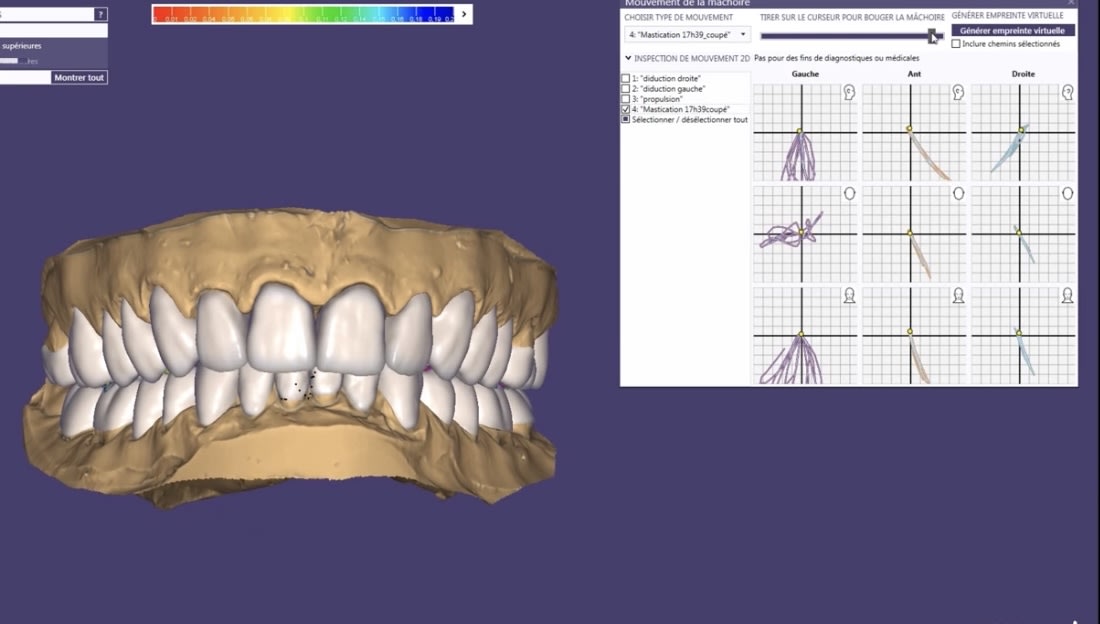Image resolution: width=1100 pixels, height=624 pixels.
Task: Toggle "Inclure chemins sélectionnés" checkbox
Action: pyautogui.click(x=956, y=44)
